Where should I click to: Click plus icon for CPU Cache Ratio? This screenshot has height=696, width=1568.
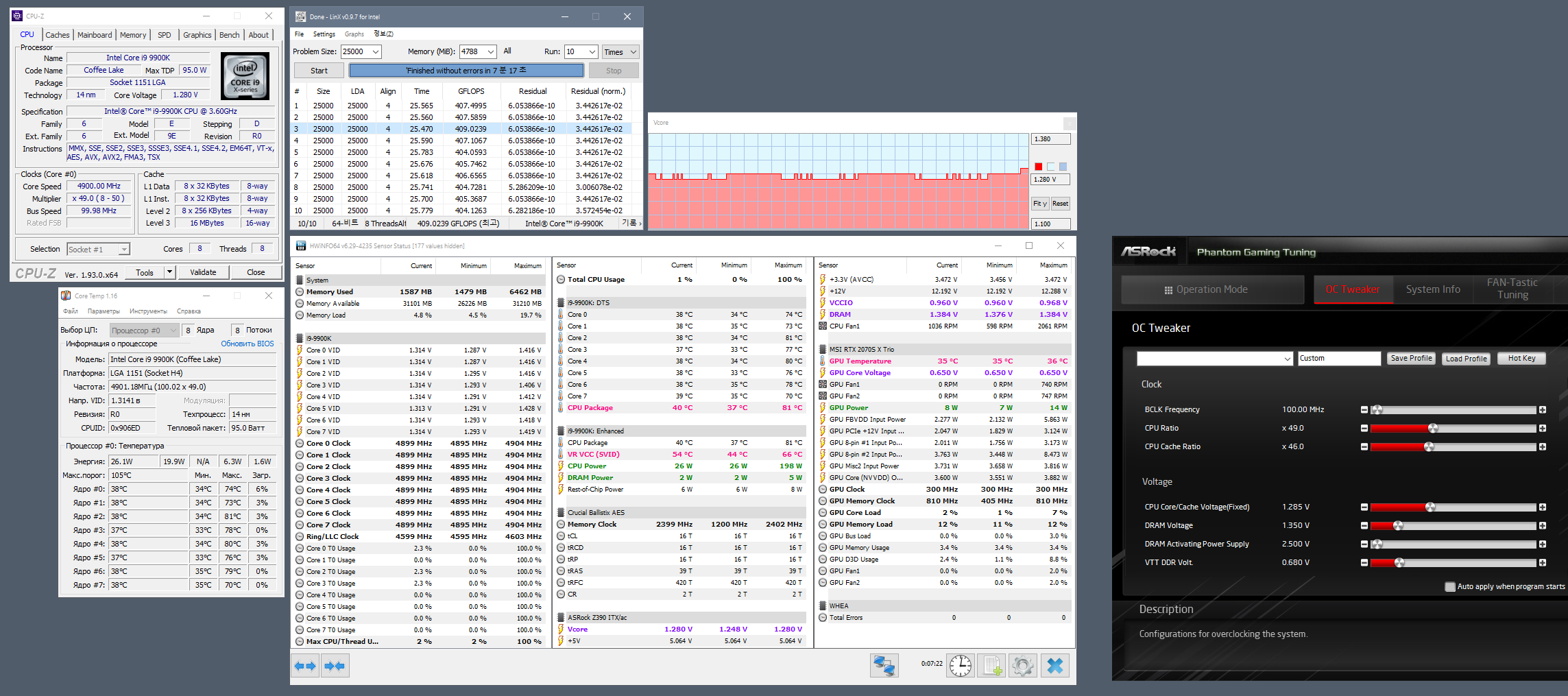(x=1543, y=447)
